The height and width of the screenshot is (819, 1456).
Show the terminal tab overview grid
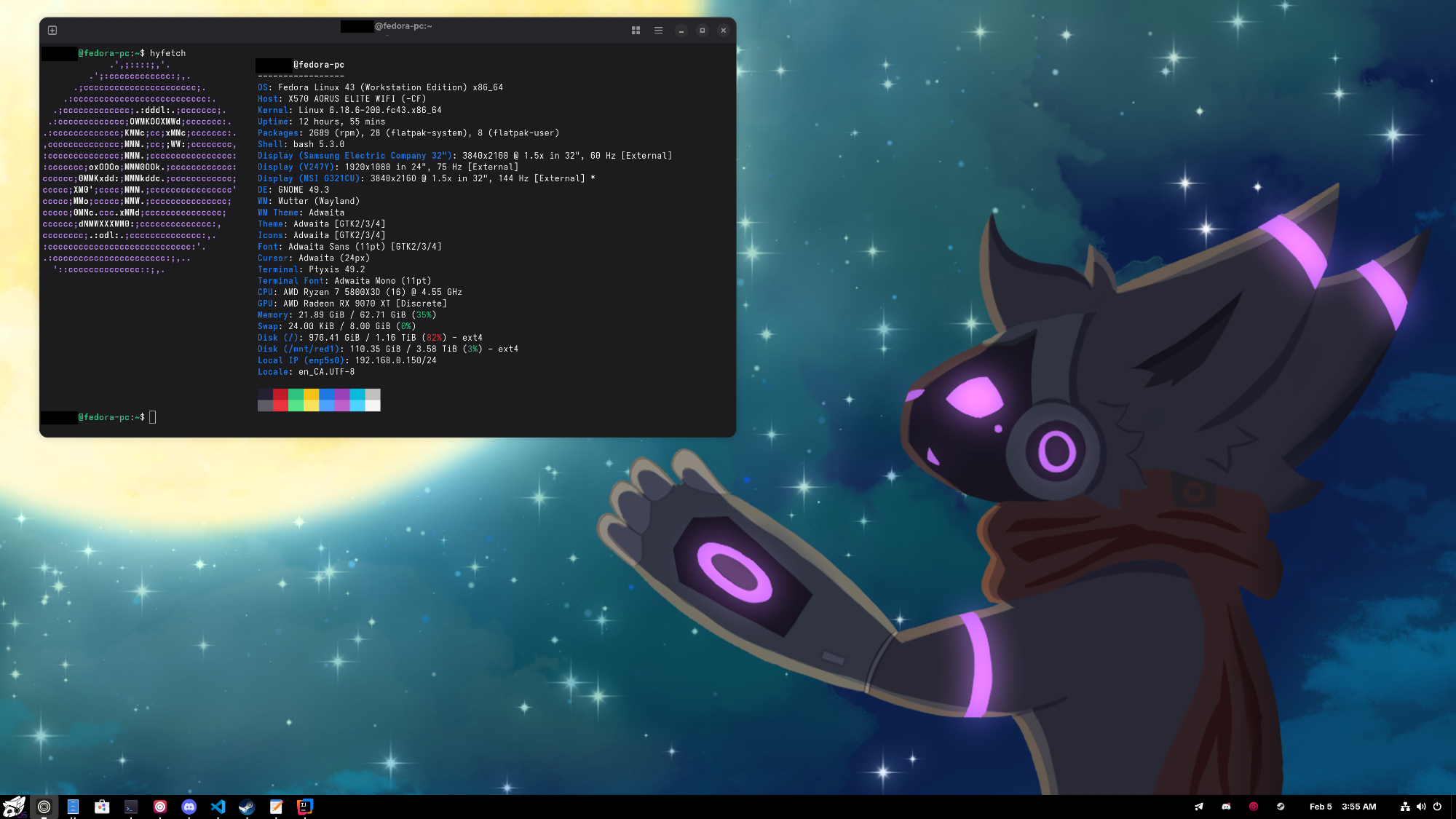(636, 30)
